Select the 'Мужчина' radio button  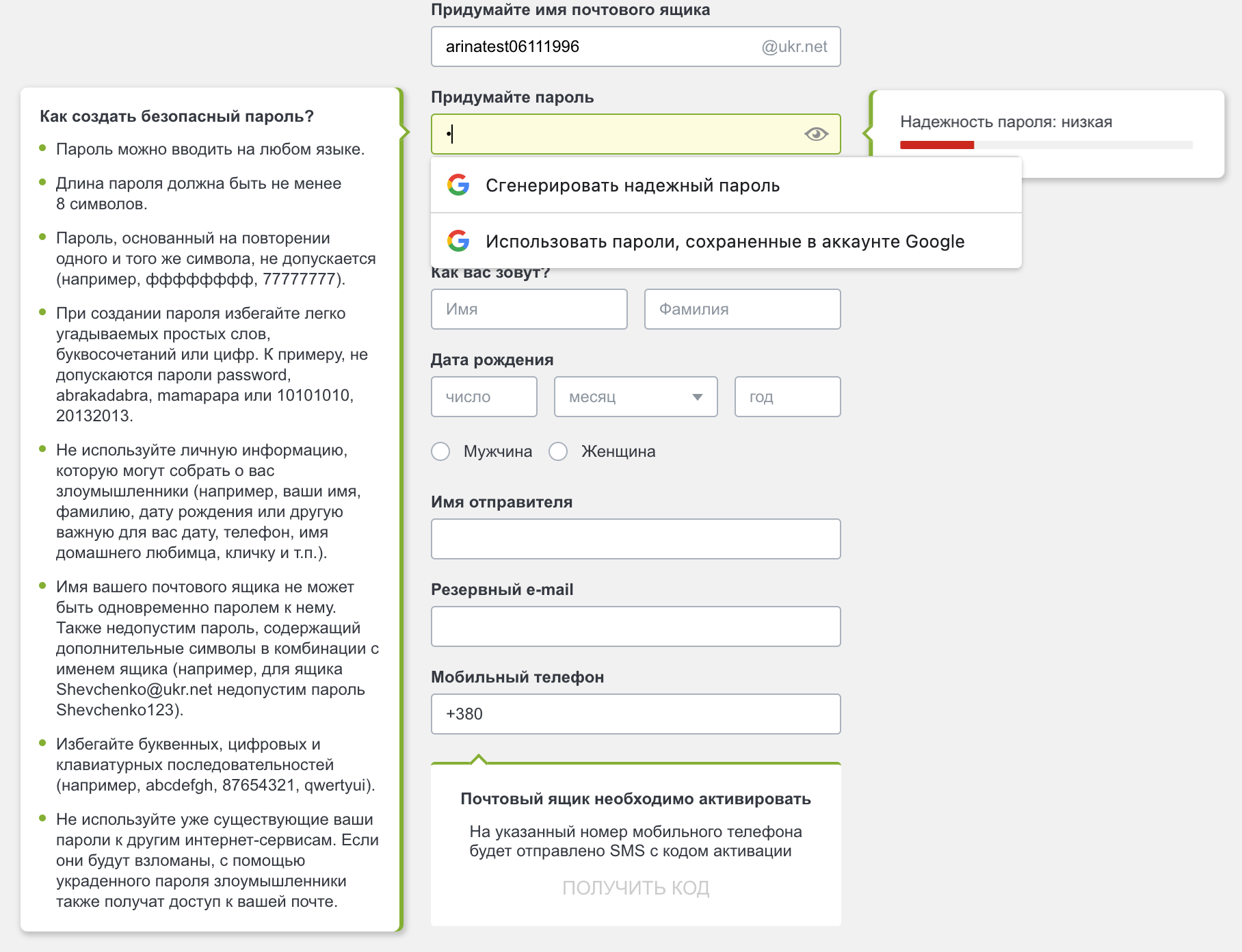441,451
